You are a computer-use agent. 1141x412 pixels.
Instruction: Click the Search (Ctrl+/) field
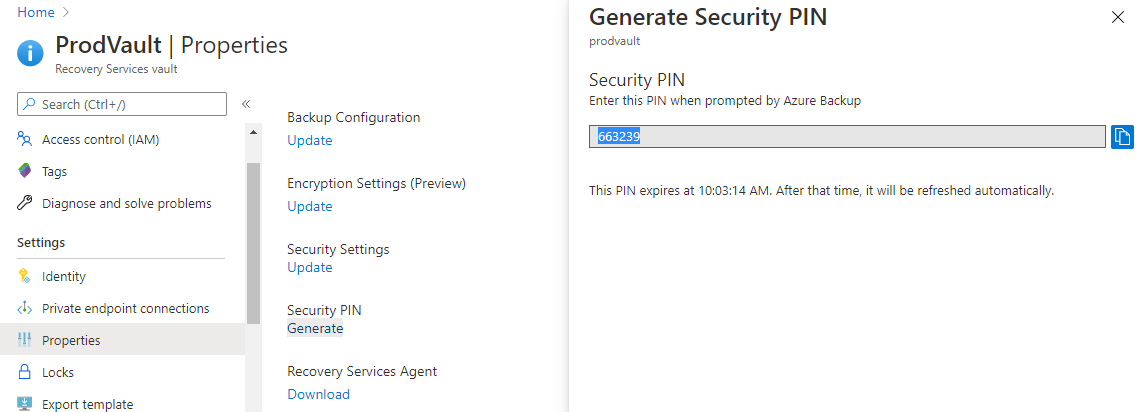[x=122, y=104]
